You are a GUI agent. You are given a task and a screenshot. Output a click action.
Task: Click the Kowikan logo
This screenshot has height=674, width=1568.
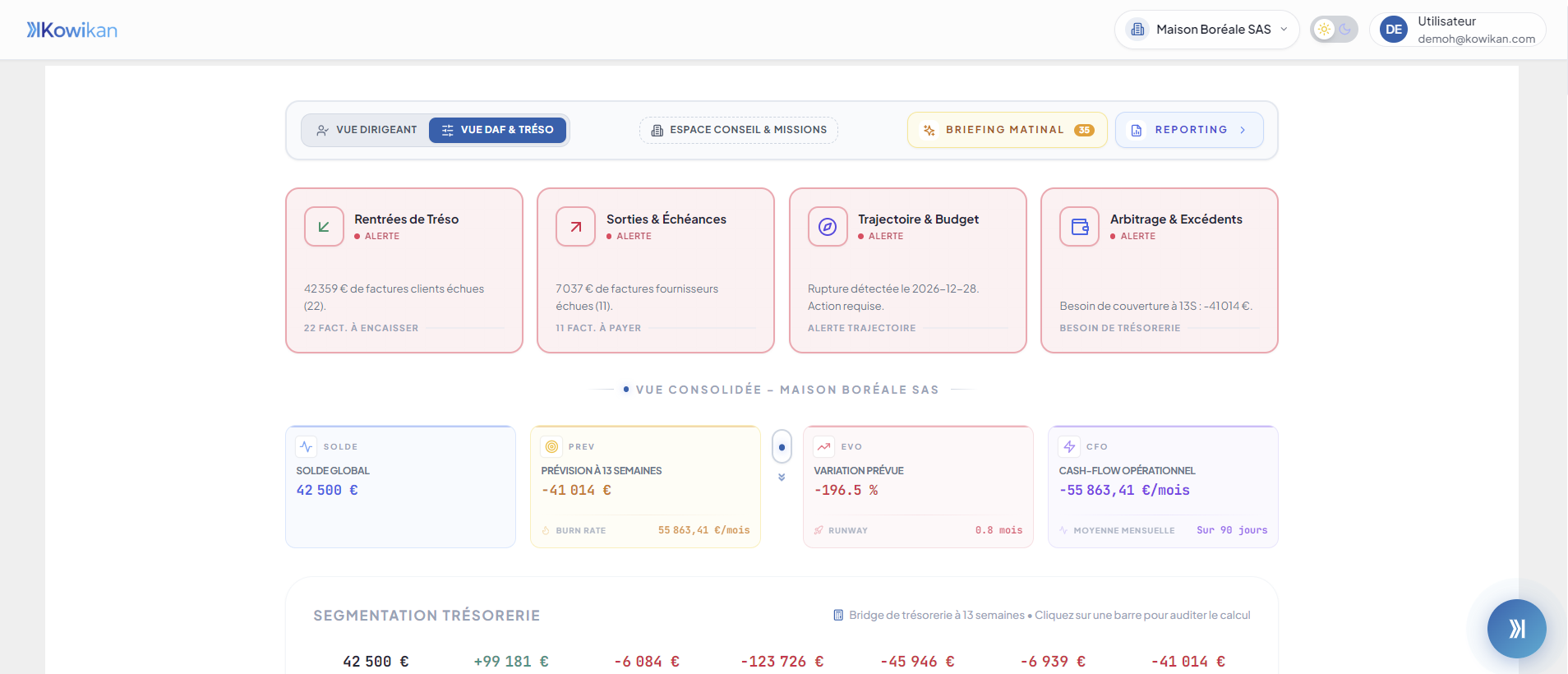(x=72, y=30)
